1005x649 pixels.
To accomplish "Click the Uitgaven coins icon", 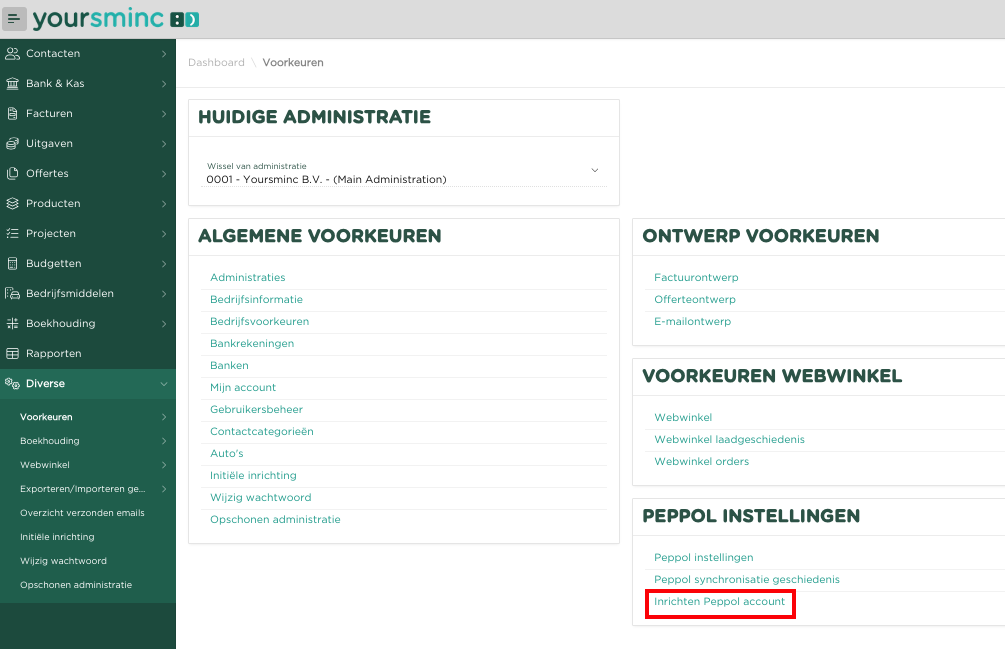I will pyautogui.click(x=13, y=143).
